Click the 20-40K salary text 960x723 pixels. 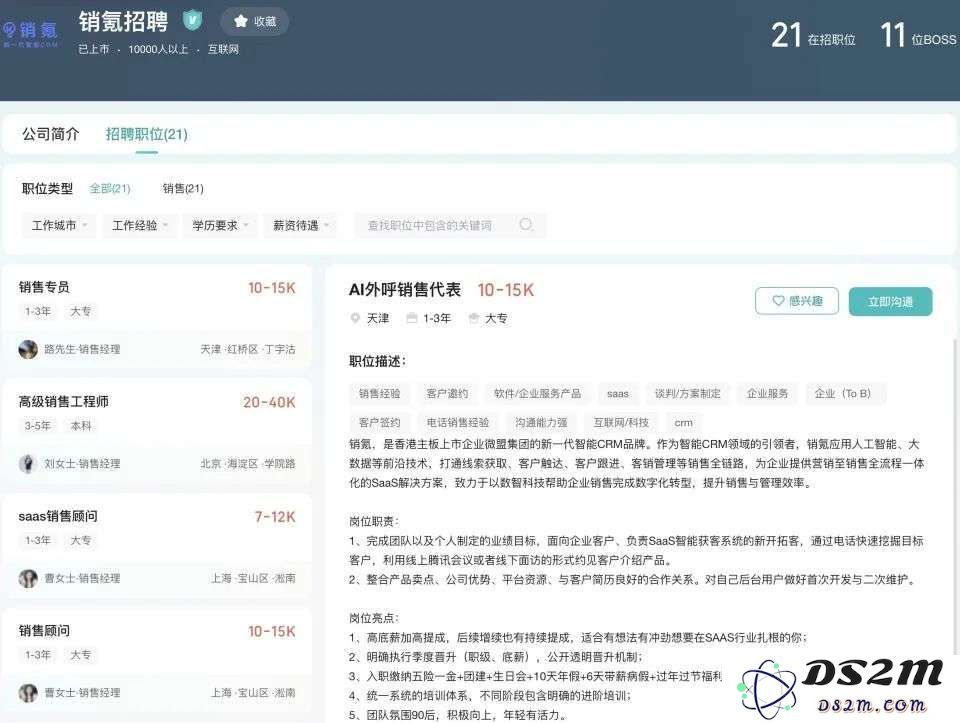click(269, 402)
